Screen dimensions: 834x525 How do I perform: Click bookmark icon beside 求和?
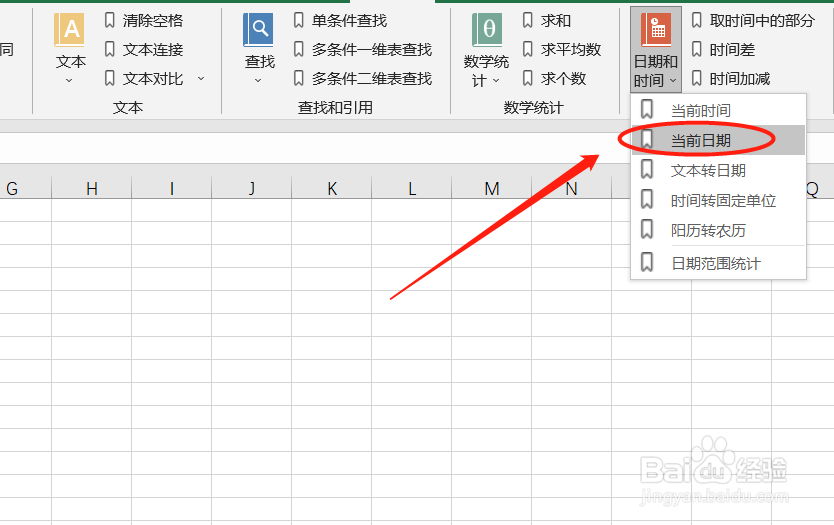click(x=528, y=20)
